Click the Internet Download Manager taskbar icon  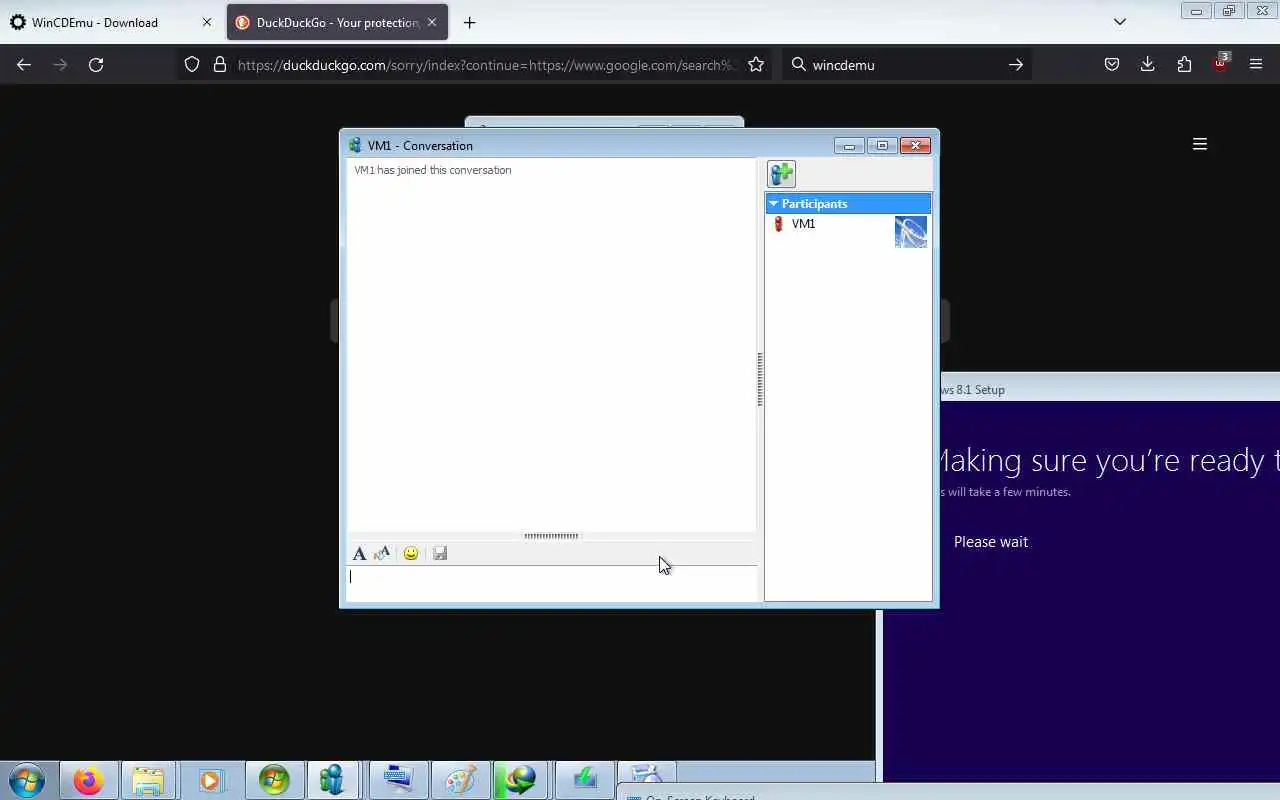[521, 780]
